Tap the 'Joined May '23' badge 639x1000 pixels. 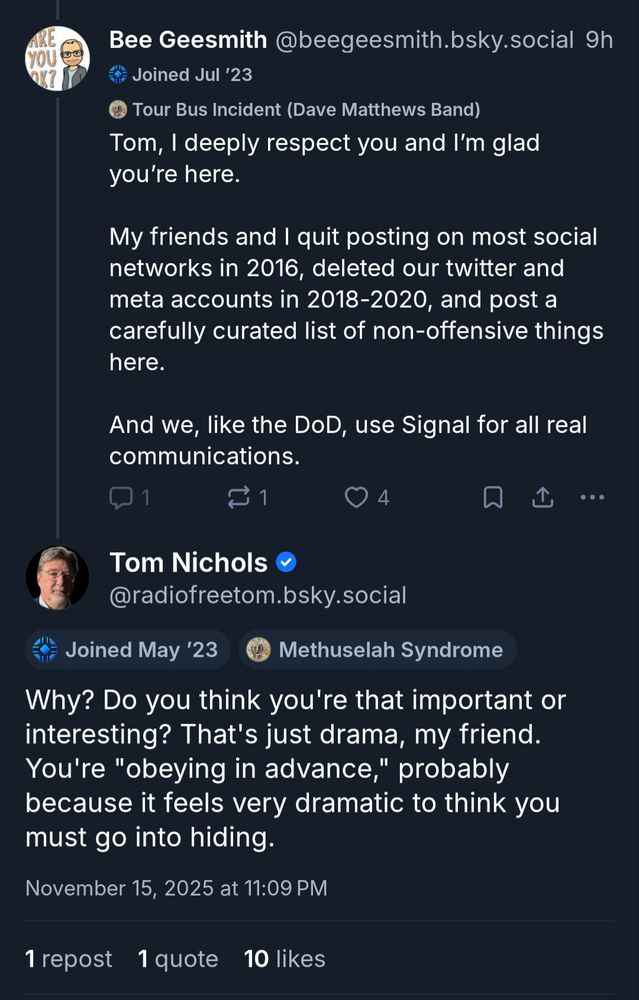128,650
